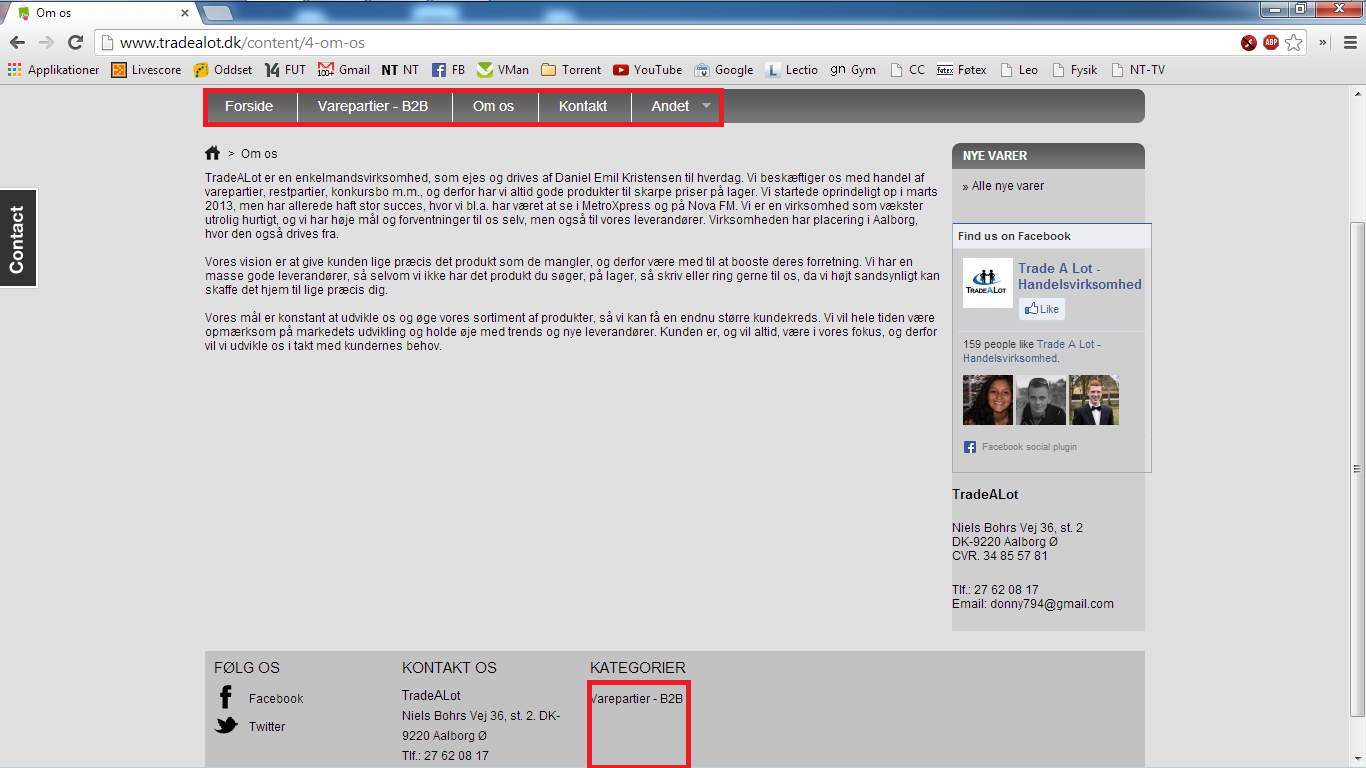This screenshot has height=768, width=1366.
Task: Open the Facebook social plugin link
Action: pos(1029,447)
